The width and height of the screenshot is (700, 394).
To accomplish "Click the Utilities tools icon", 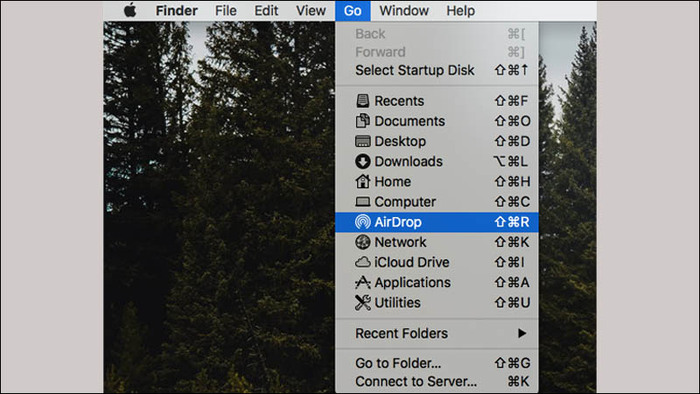I will point(362,303).
